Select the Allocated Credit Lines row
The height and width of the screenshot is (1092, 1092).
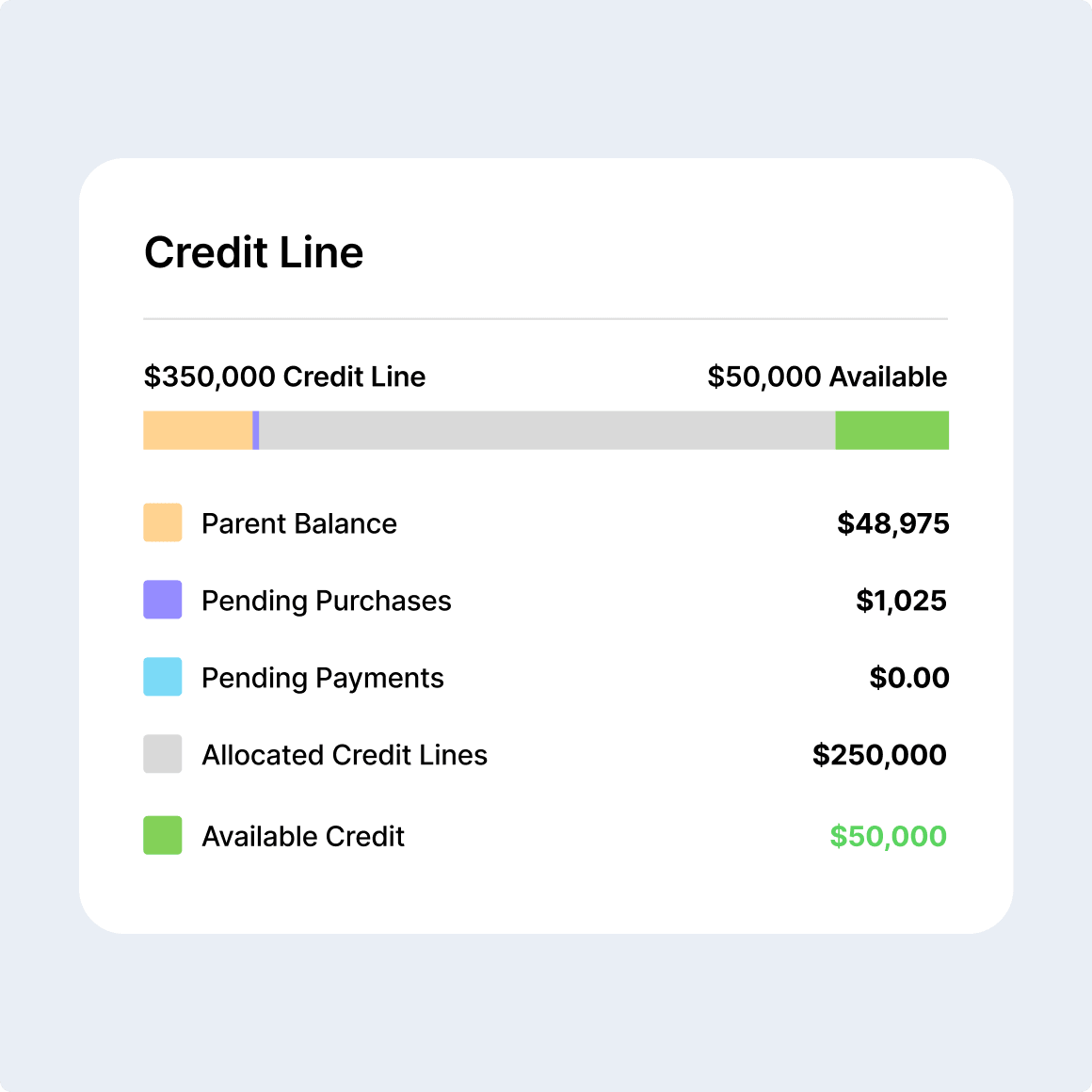click(x=546, y=754)
